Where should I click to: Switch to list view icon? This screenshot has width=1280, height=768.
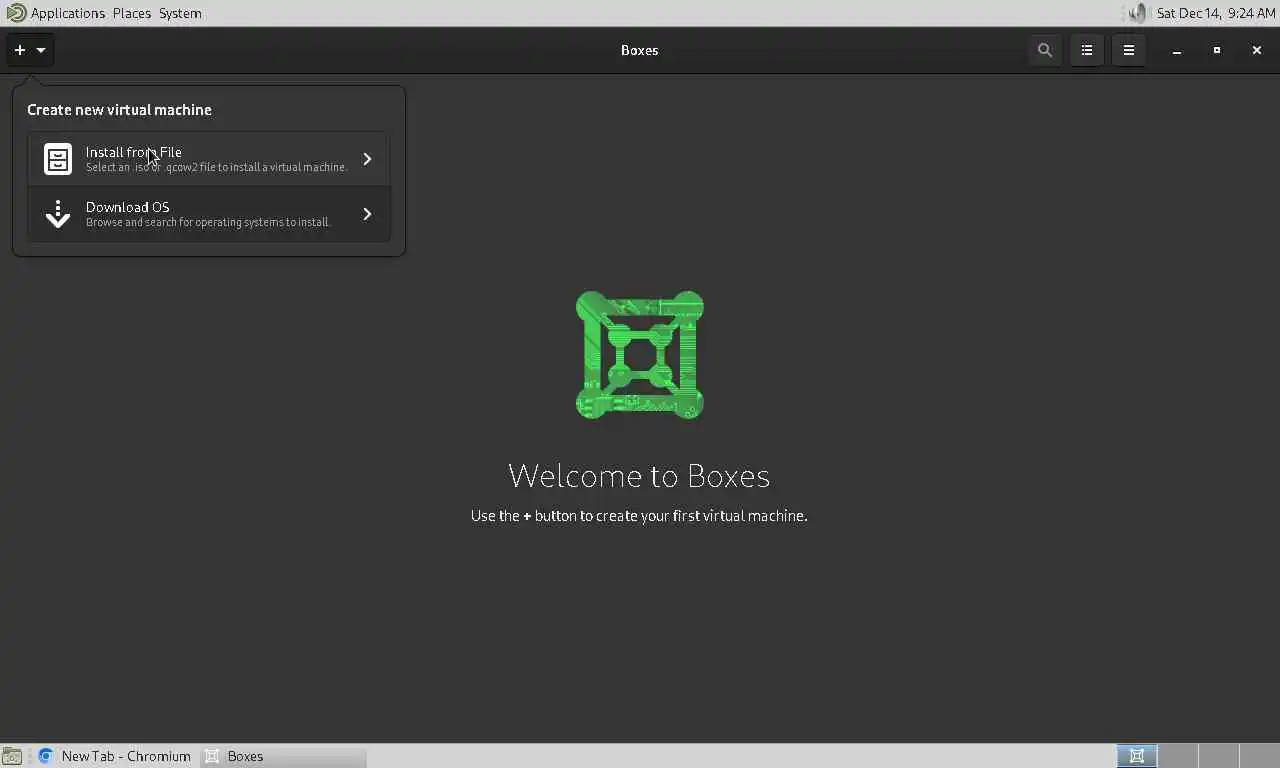click(1087, 50)
